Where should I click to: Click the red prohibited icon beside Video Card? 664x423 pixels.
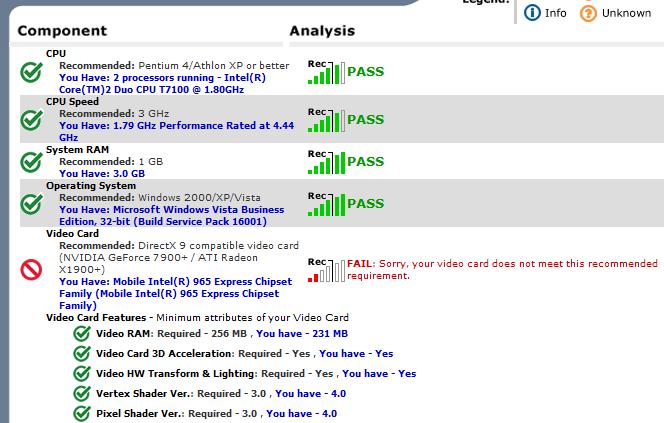click(x=31, y=270)
